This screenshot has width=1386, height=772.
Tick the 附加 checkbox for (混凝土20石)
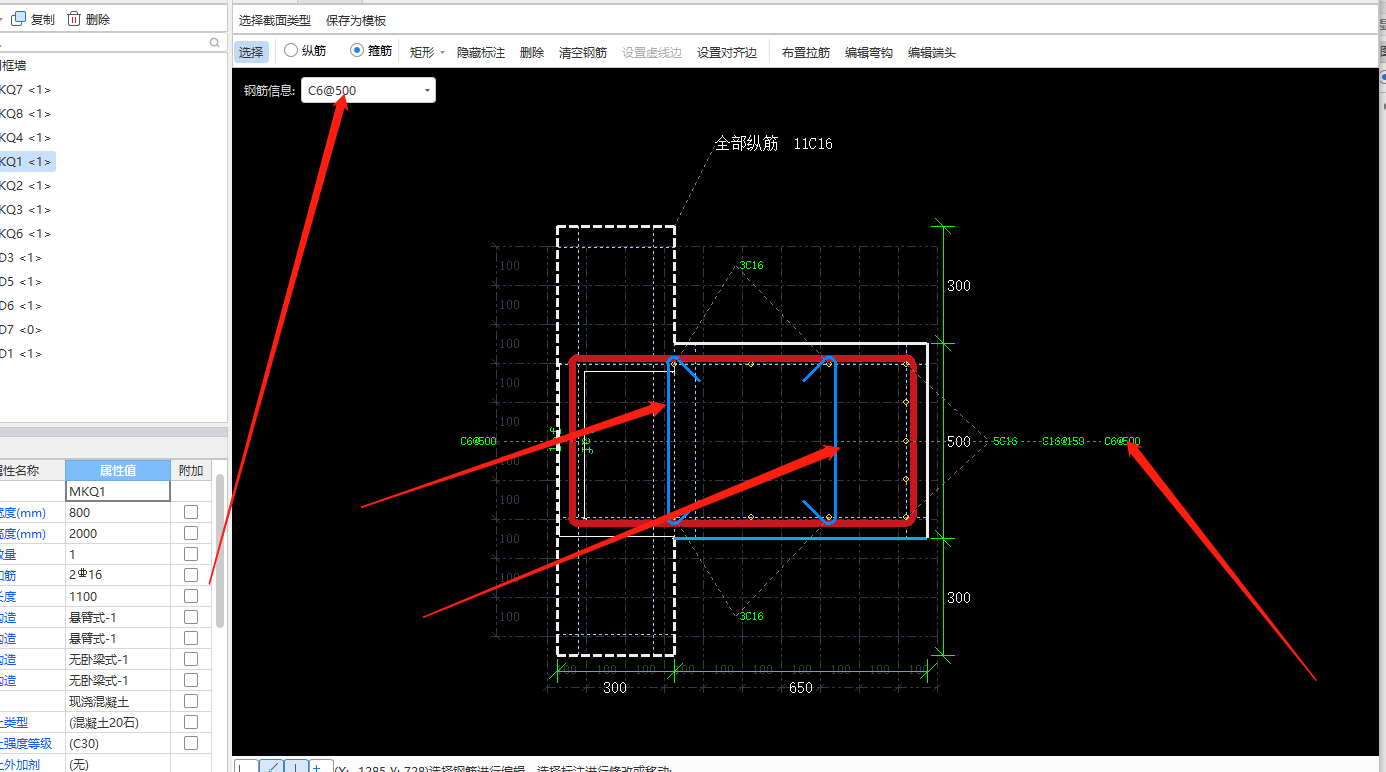pyautogui.click(x=191, y=722)
